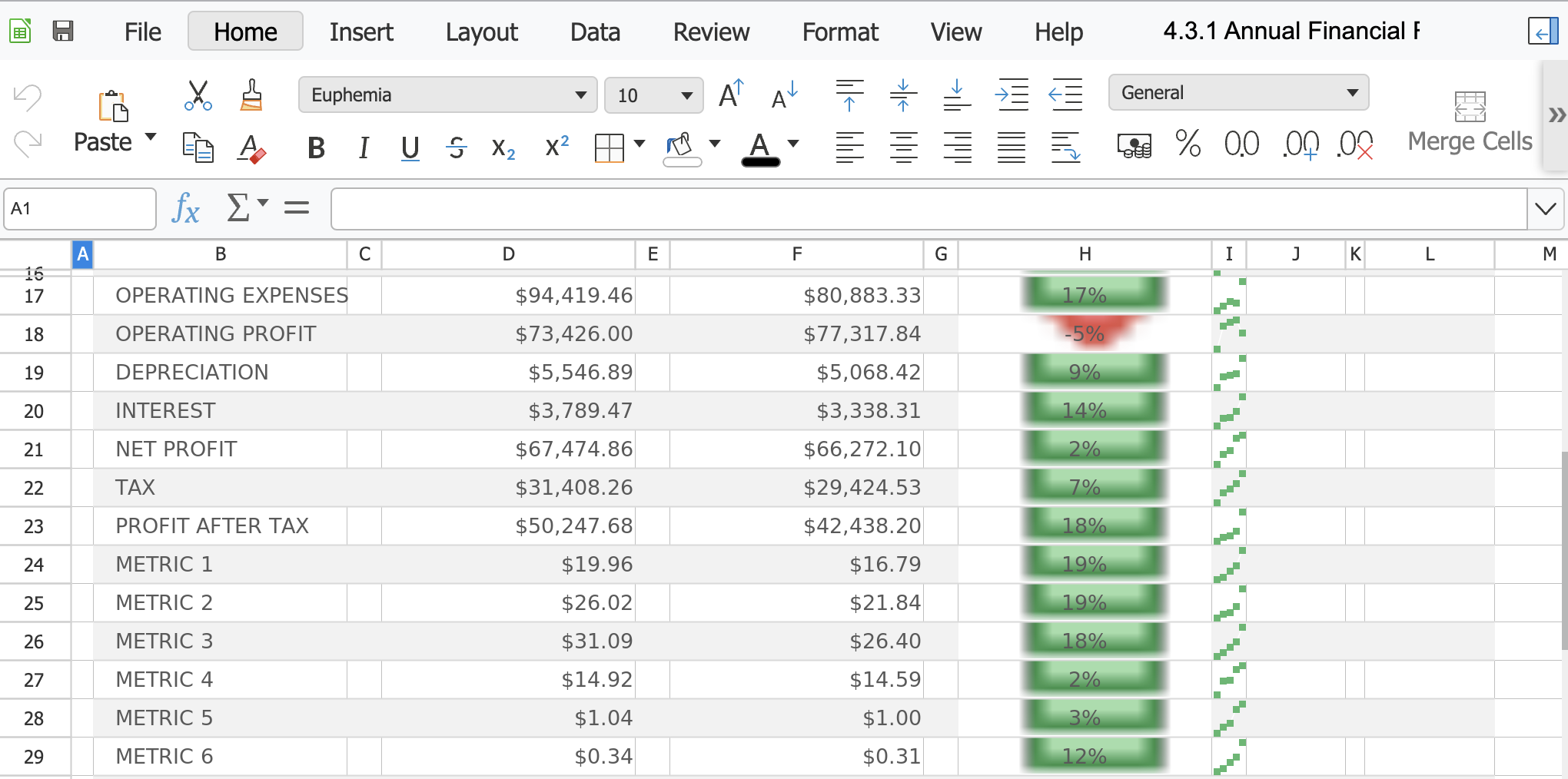Click the Format as Percent icon
Image resolution: width=1568 pixels, height=779 pixels.
point(1188,144)
